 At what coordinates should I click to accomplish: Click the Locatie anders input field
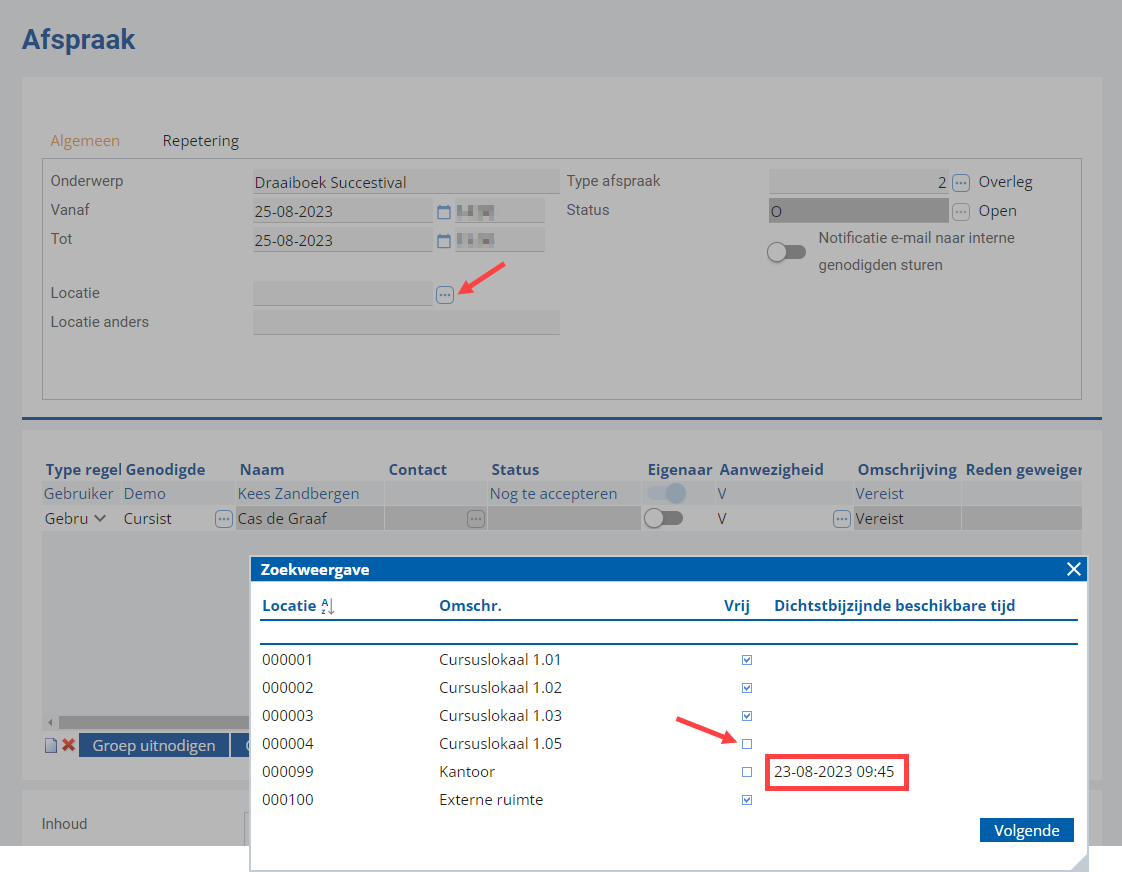(406, 322)
